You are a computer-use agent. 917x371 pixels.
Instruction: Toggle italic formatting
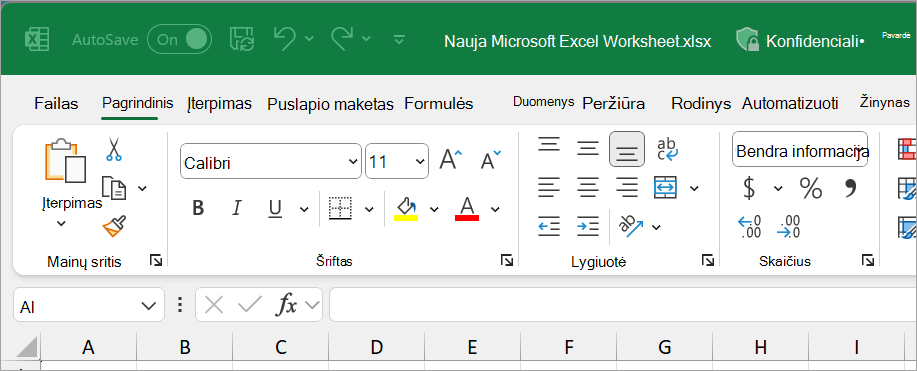coord(237,208)
